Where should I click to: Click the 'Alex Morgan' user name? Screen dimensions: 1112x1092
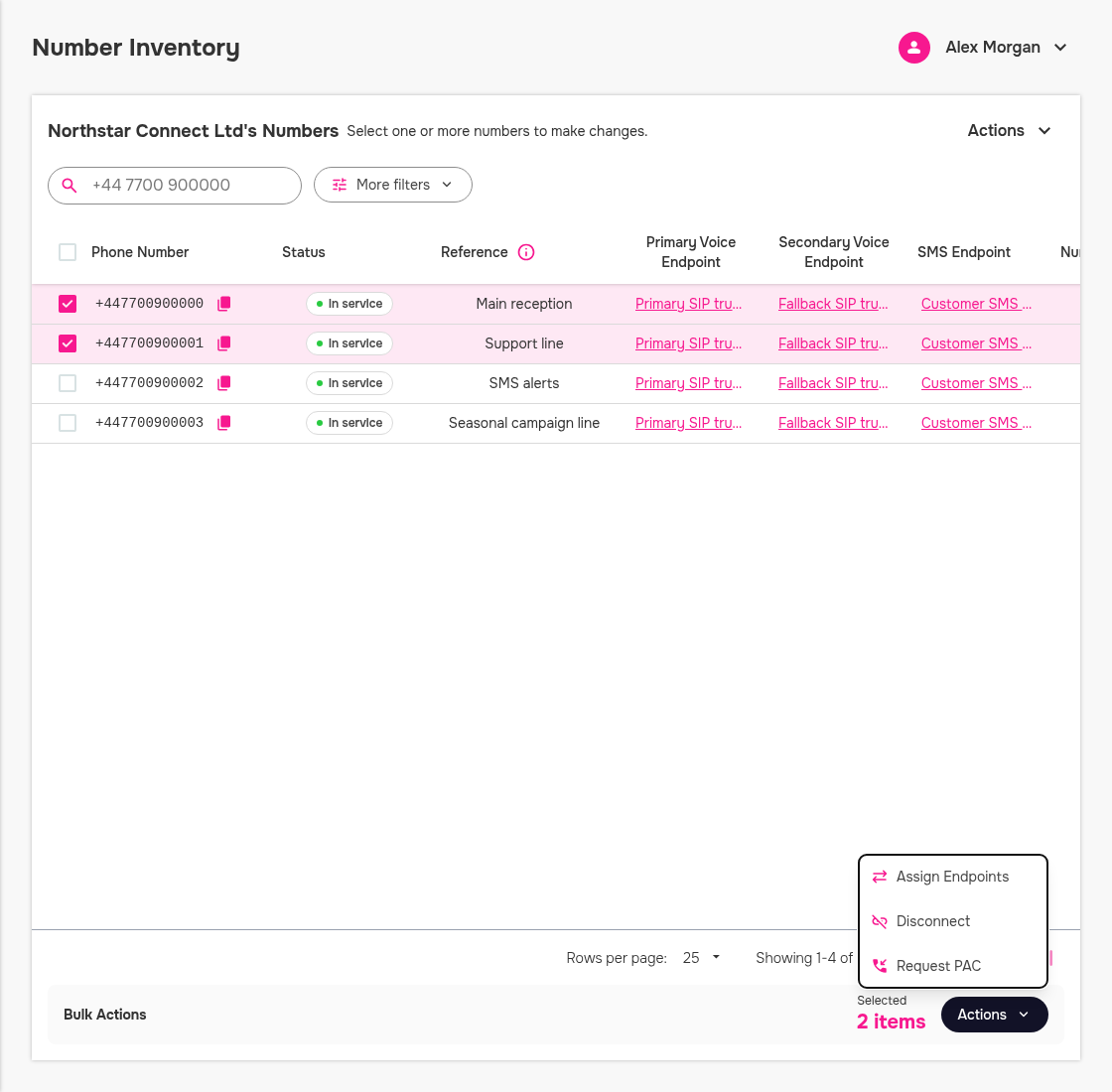993,48
